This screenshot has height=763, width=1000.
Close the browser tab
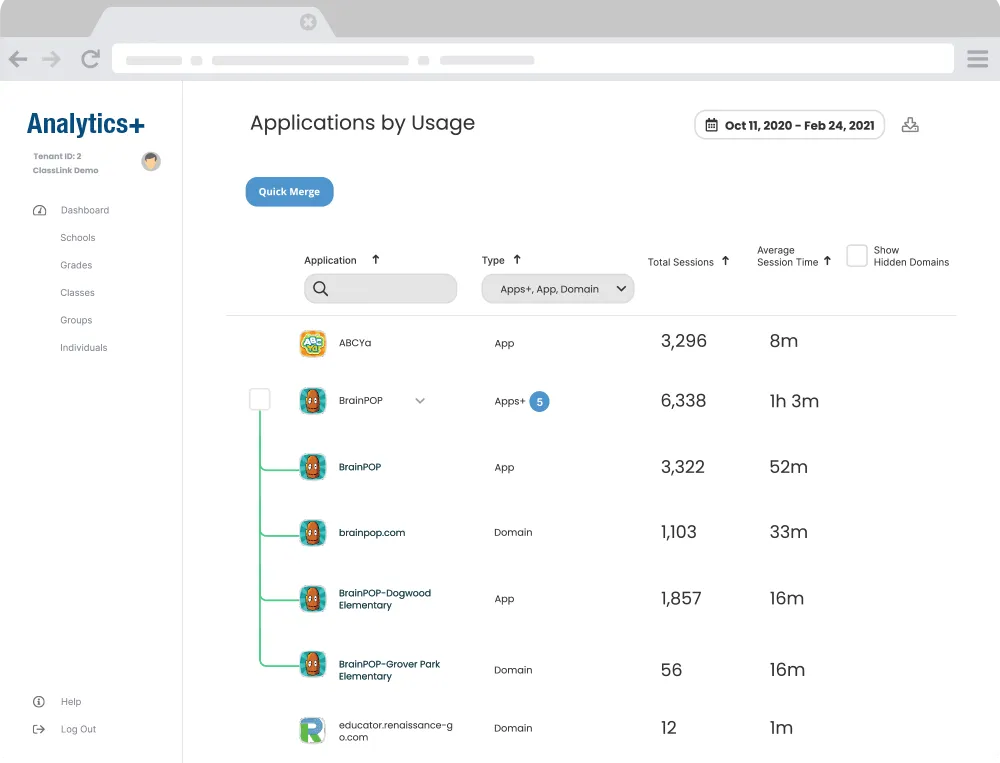tap(308, 22)
